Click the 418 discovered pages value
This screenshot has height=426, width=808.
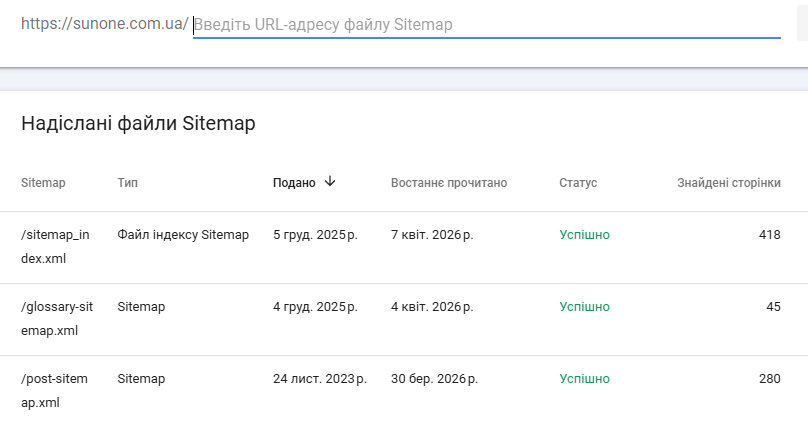point(769,235)
